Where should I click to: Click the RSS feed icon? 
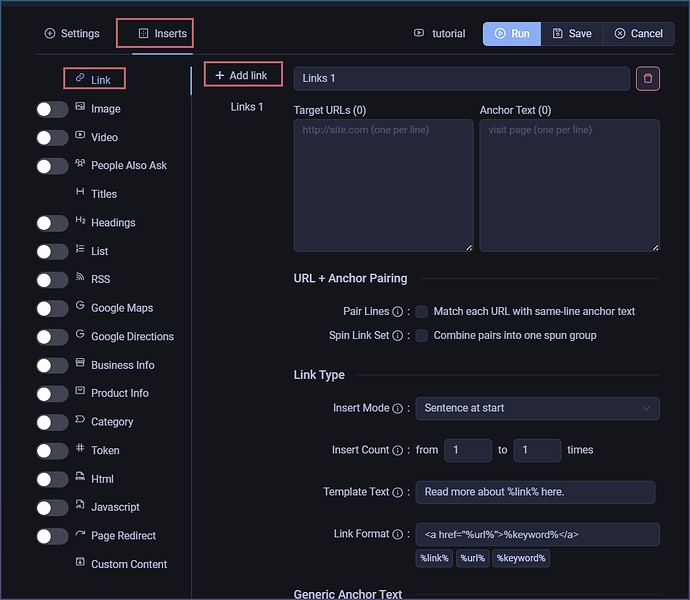[80, 276]
